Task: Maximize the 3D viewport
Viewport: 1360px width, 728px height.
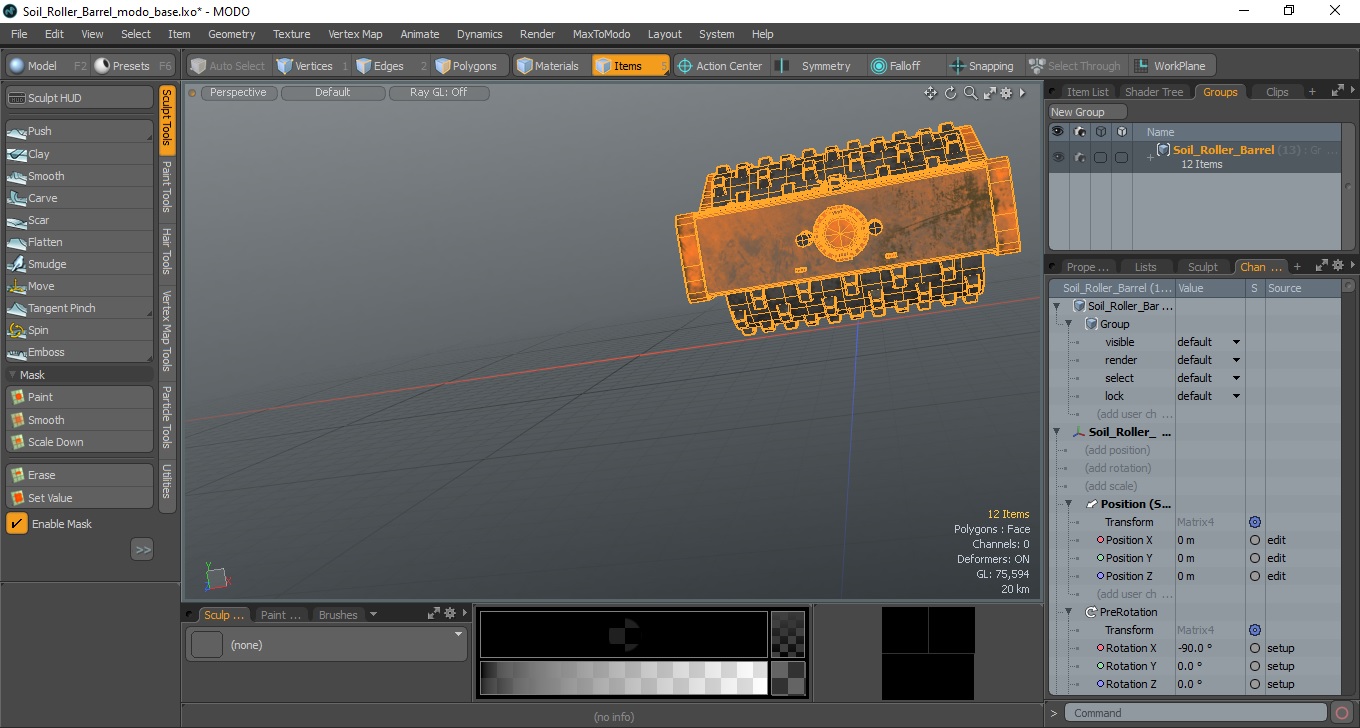Action: pos(989,93)
